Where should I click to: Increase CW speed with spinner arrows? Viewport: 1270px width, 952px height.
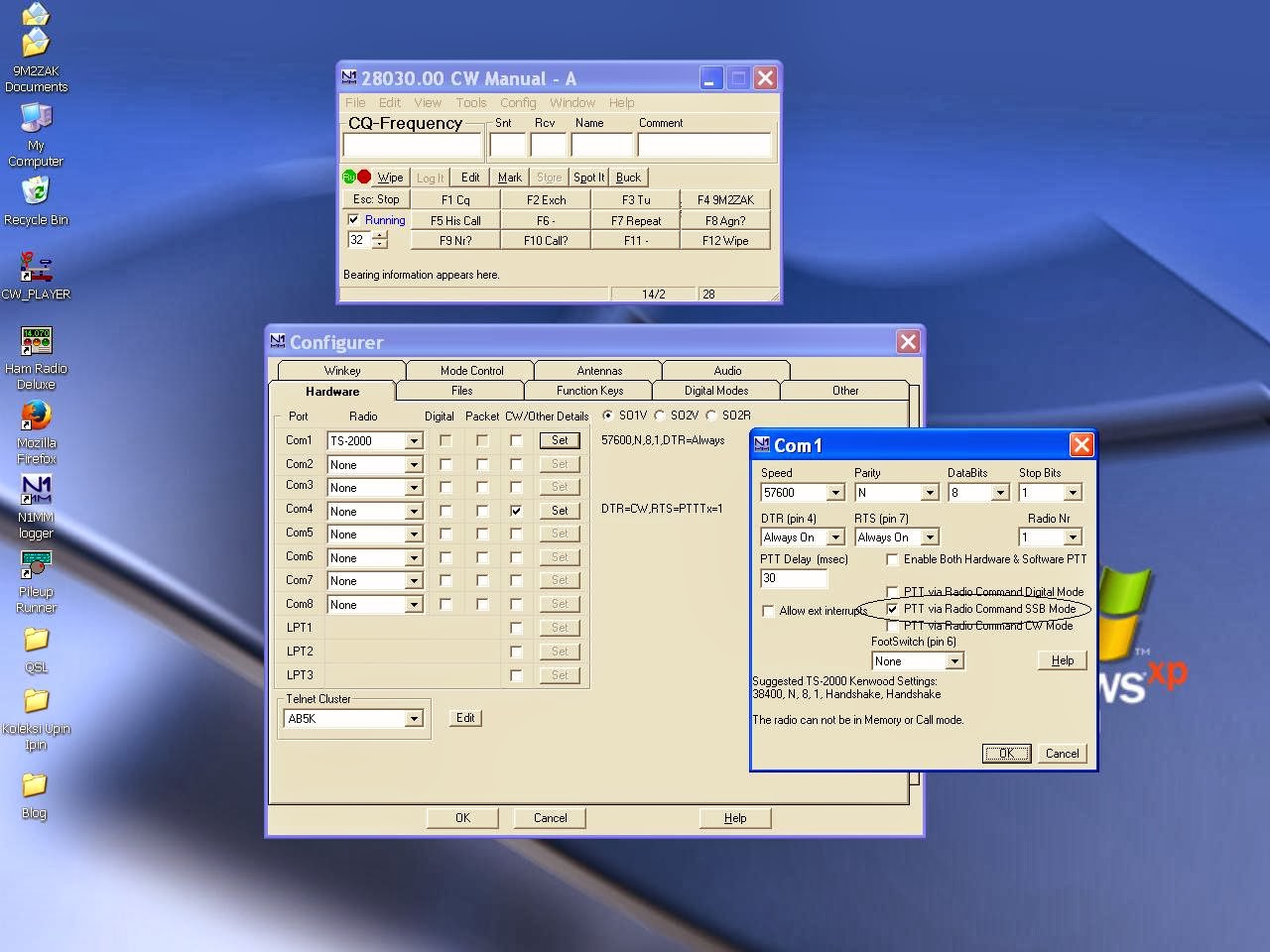(379, 235)
